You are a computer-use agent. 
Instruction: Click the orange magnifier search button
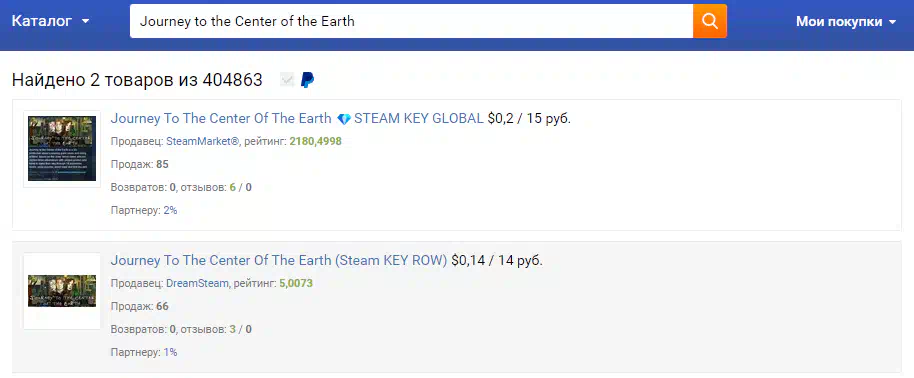click(x=709, y=22)
